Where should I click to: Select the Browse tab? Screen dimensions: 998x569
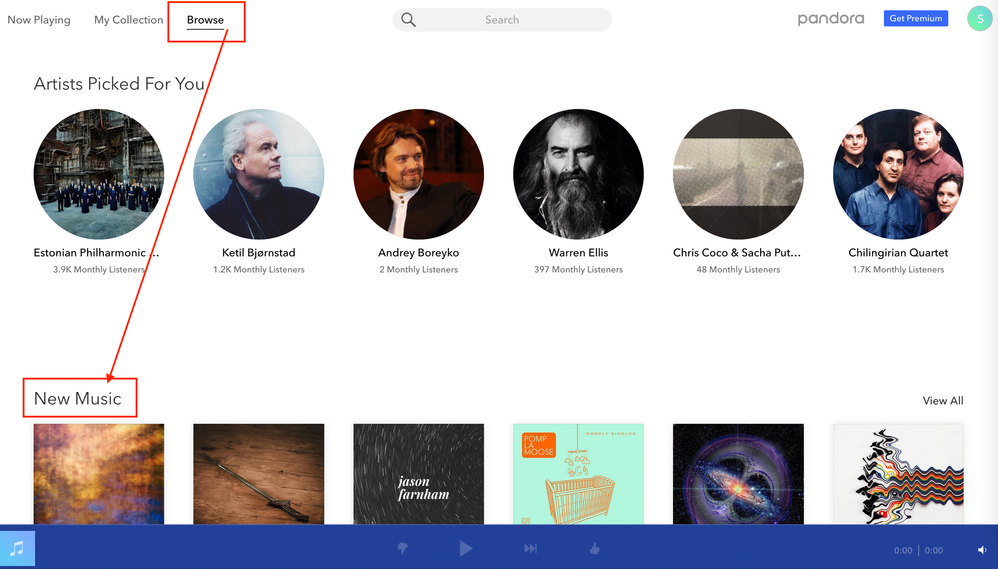[x=205, y=20]
